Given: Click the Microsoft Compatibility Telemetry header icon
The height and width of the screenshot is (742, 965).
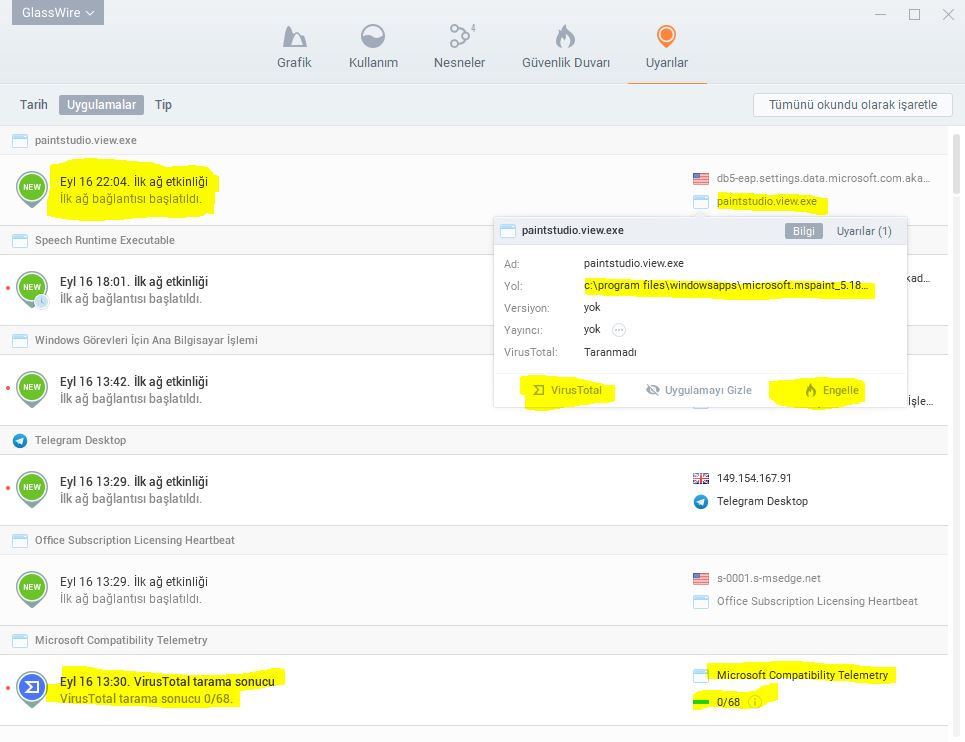Looking at the screenshot, I should [20, 640].
